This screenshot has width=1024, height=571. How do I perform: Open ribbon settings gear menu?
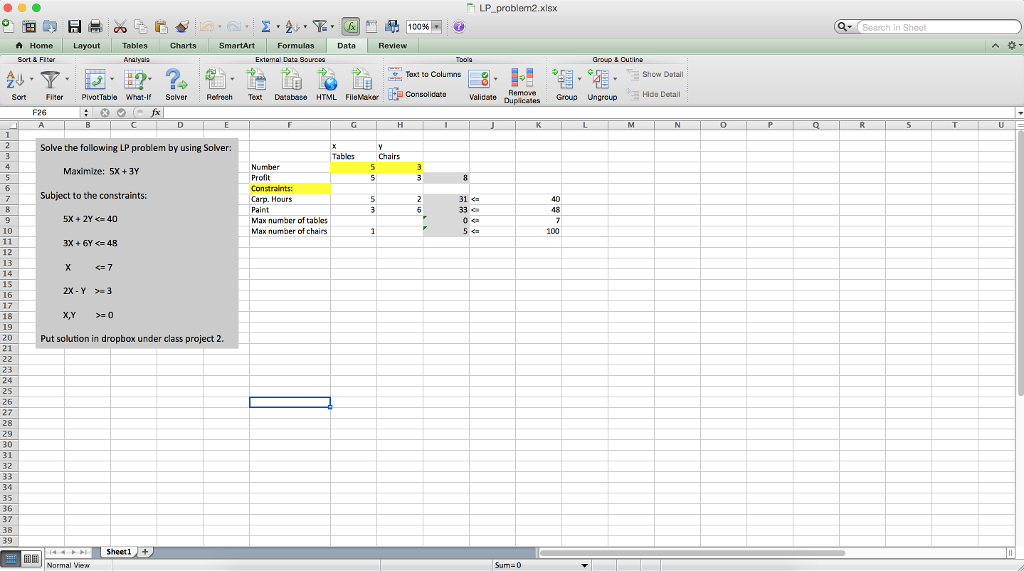pyautogui.click(x=1012, y=46)
